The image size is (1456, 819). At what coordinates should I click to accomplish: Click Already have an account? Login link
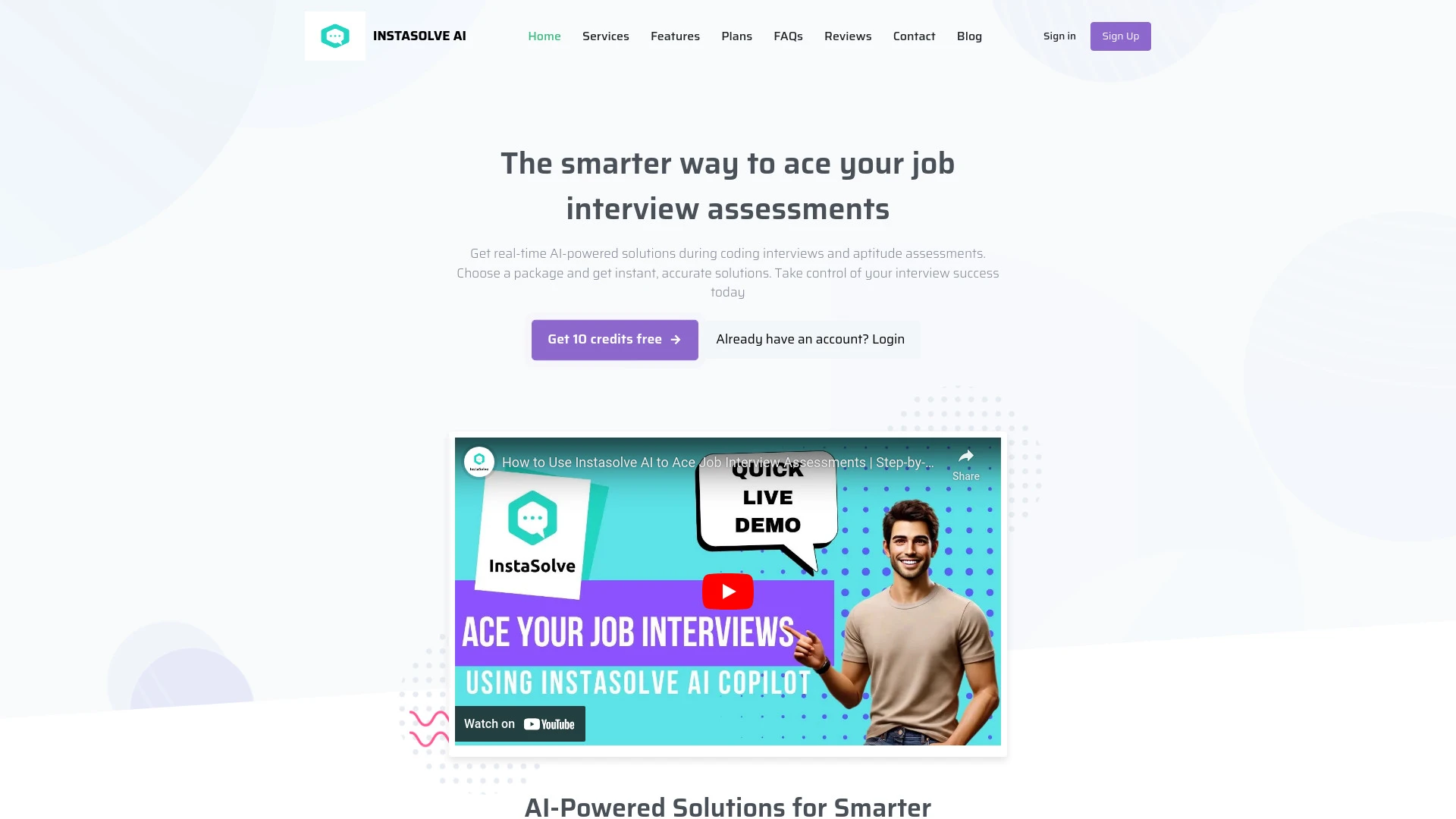[x=810, y=339]
